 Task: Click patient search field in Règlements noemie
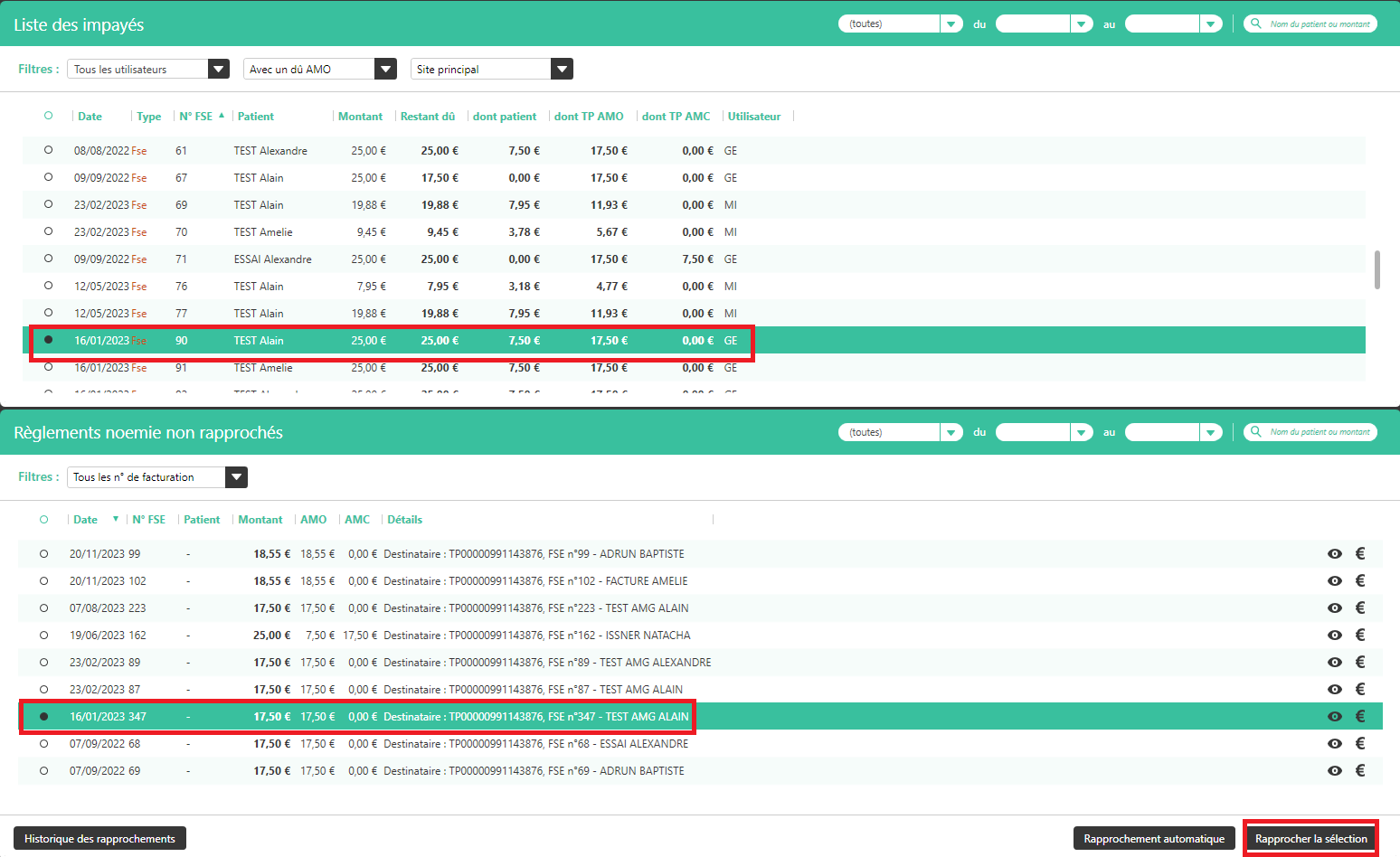coord(1319,432)
